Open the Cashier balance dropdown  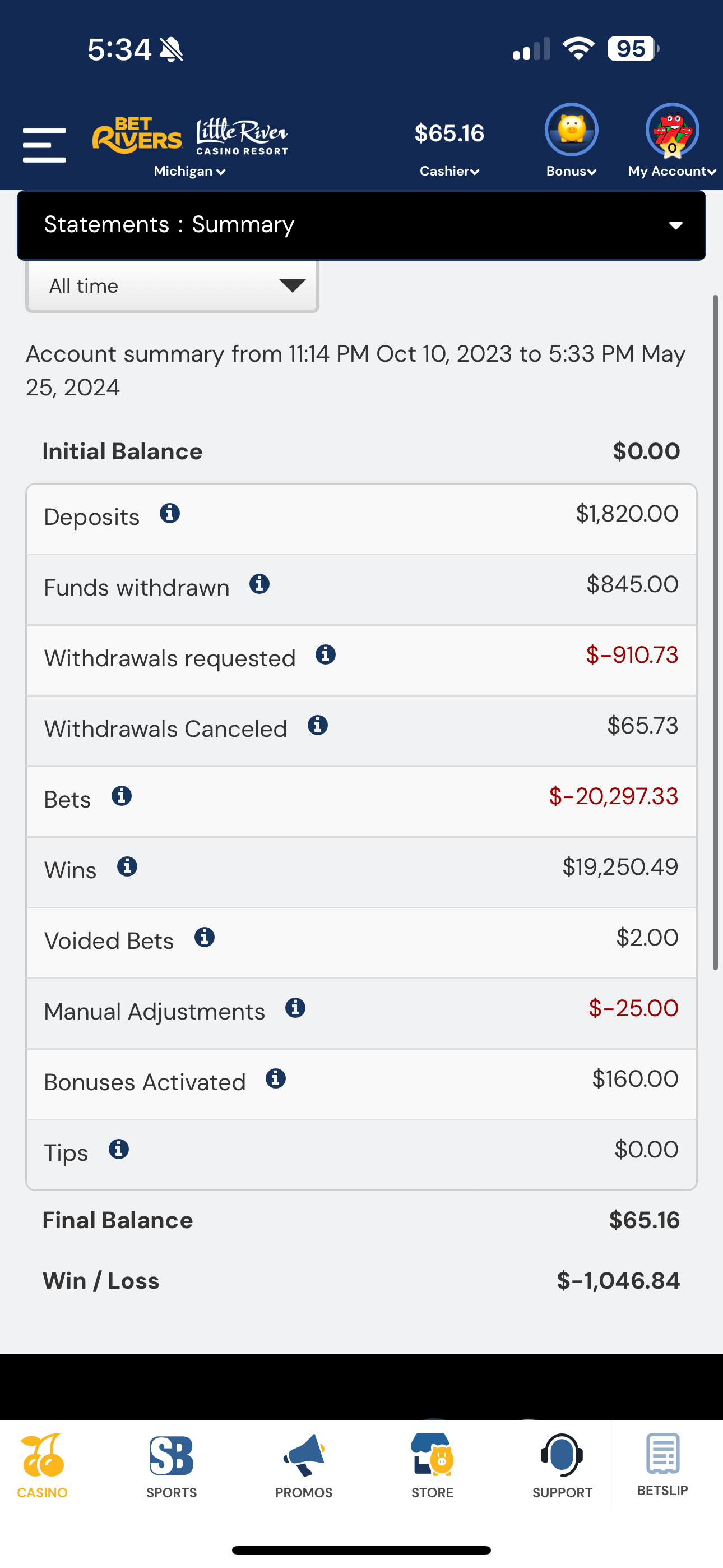point(449,170)
